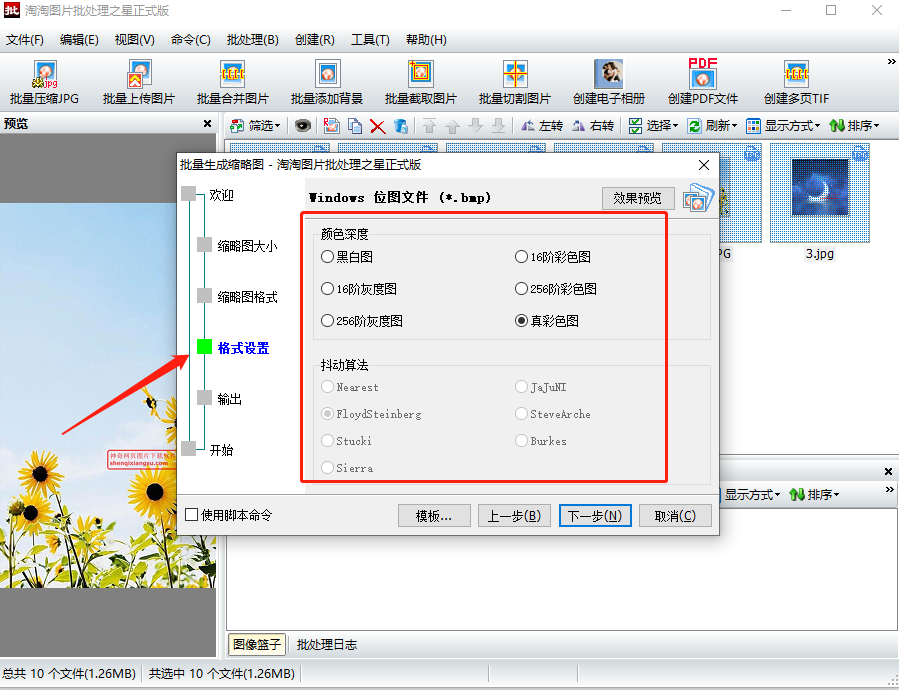The height and width of the screenshot is (690, 899).
Task: Click the 模板... button
Action: coord(434,516)
